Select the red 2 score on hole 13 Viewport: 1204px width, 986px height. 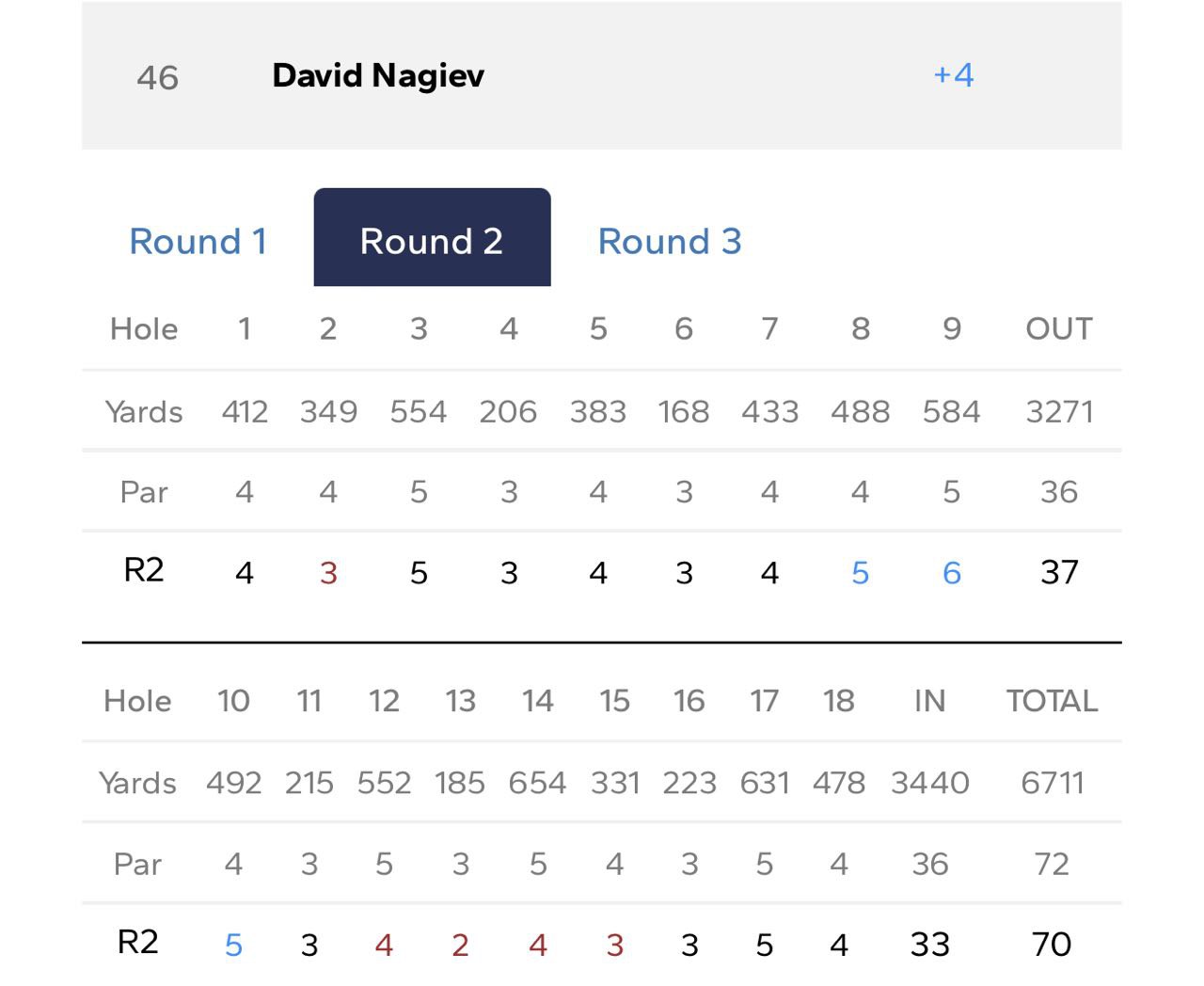(x=460, y=945)
